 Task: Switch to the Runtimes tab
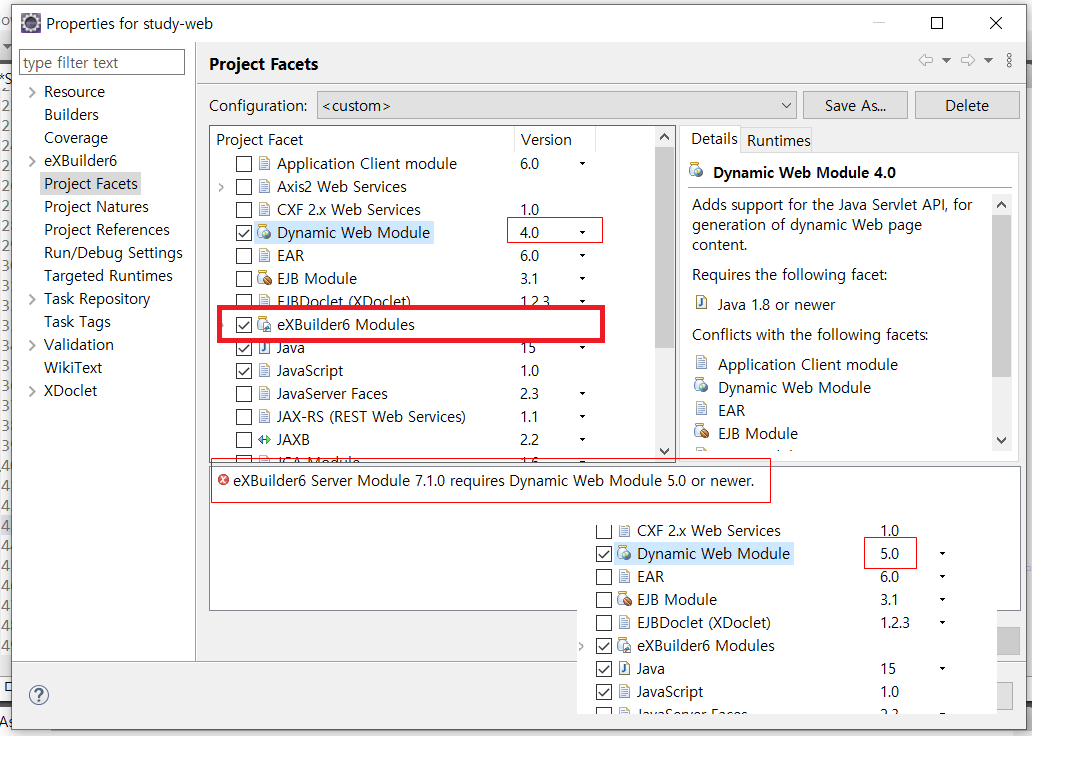(778, 141)
